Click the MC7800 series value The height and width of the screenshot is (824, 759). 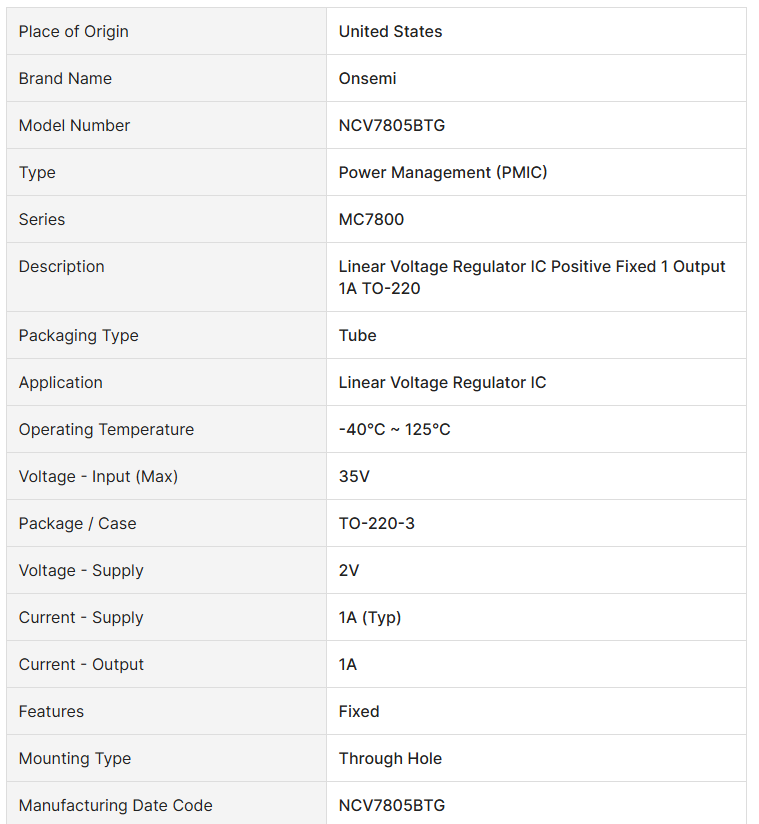coord(371,219)
